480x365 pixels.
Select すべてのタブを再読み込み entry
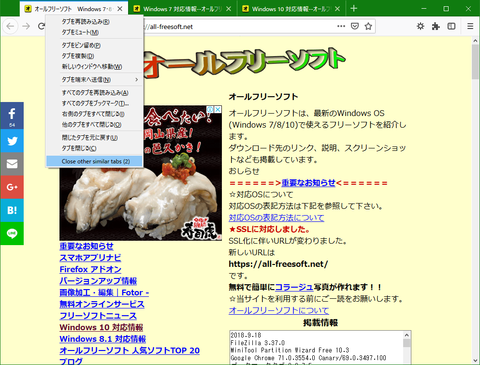[94, 93]
